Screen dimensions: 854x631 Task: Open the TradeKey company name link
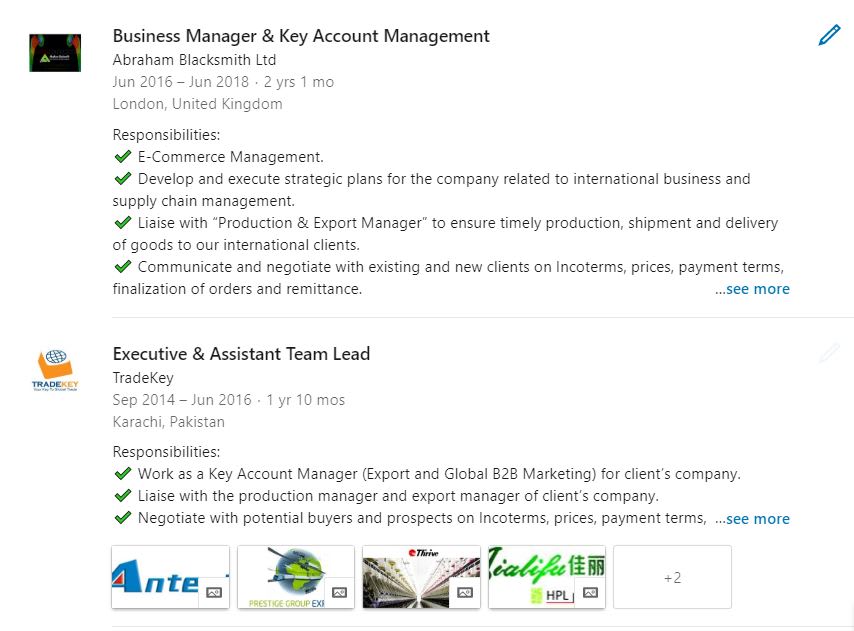(143, 378)
